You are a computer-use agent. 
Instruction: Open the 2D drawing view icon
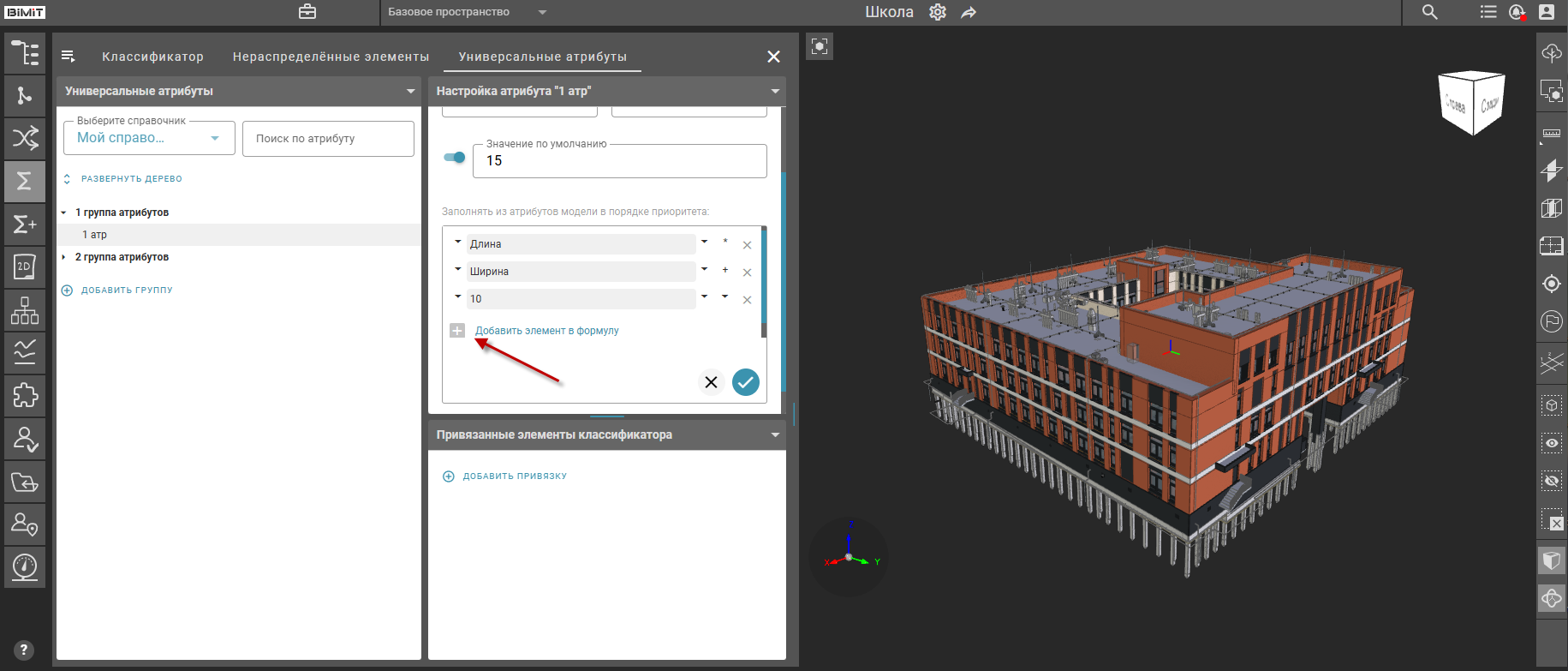point(25,267)
